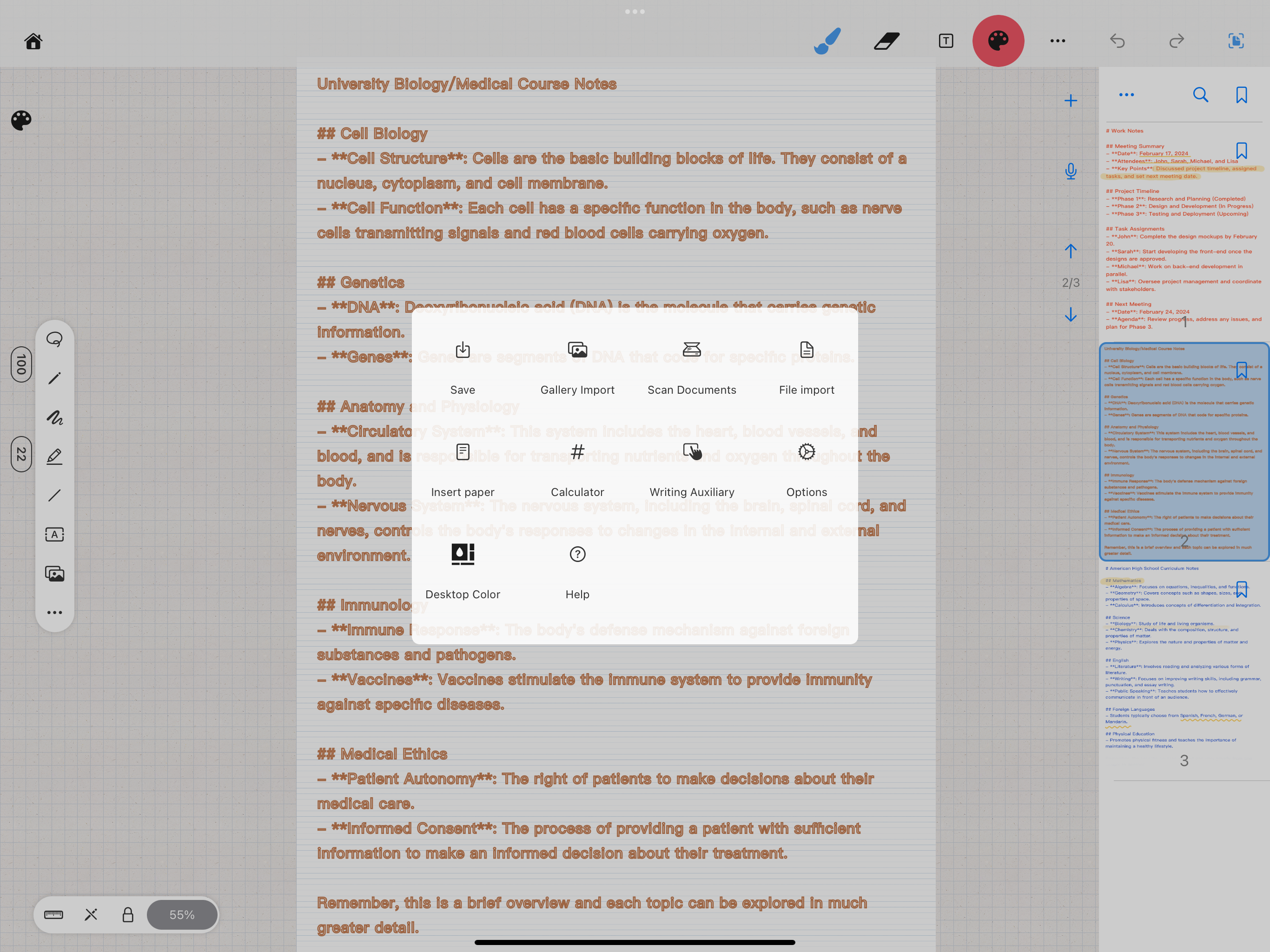
Task: Pick the highlighter pen tool
Action: [54, 456]
